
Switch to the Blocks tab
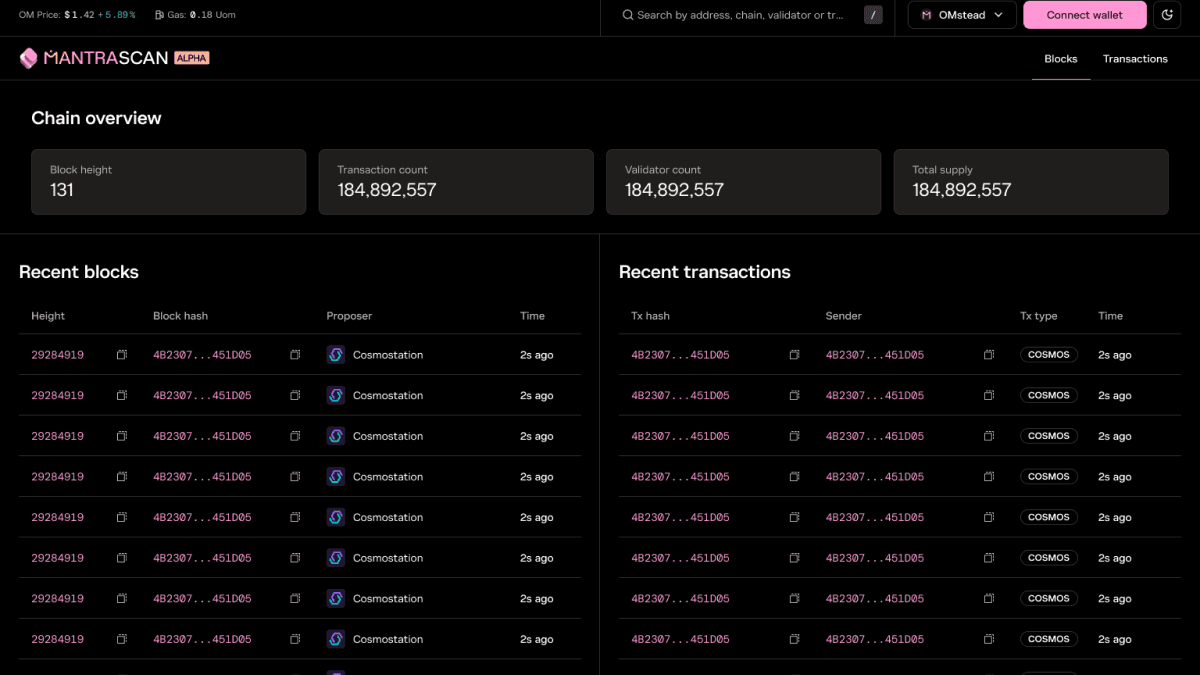[1061, 59]
